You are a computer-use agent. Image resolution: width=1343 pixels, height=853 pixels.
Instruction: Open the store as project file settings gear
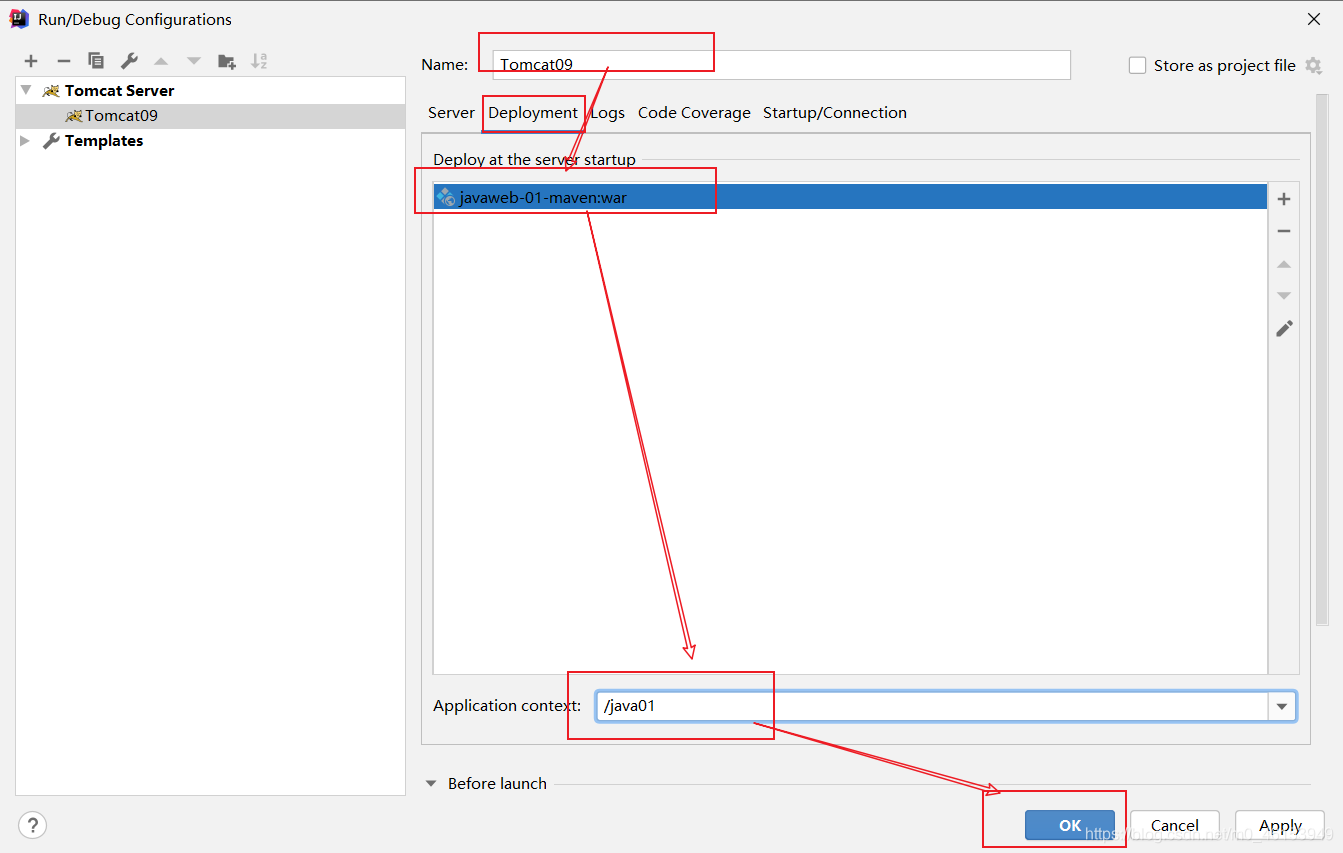pos(1313,65)
